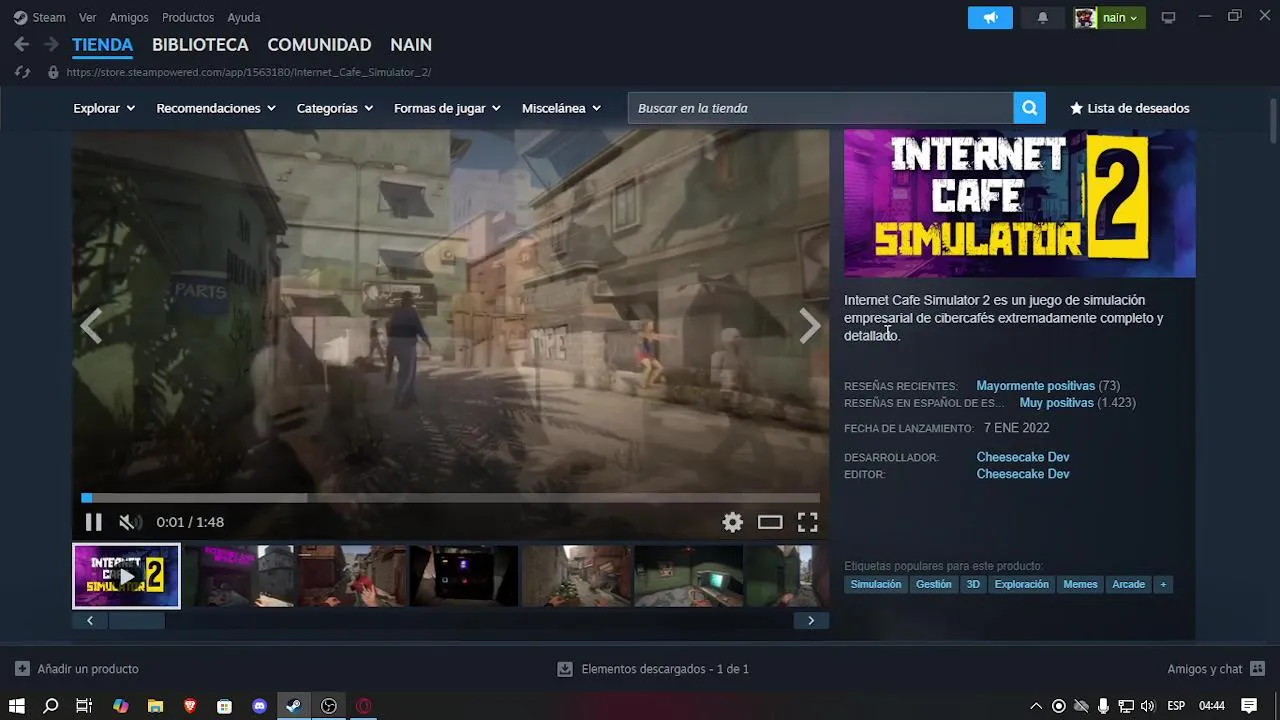Image resolution: width=1280 pixels, height=720 pixels.
Task: Open Discord from the taskbar
Action: click(x=260, y=706)
